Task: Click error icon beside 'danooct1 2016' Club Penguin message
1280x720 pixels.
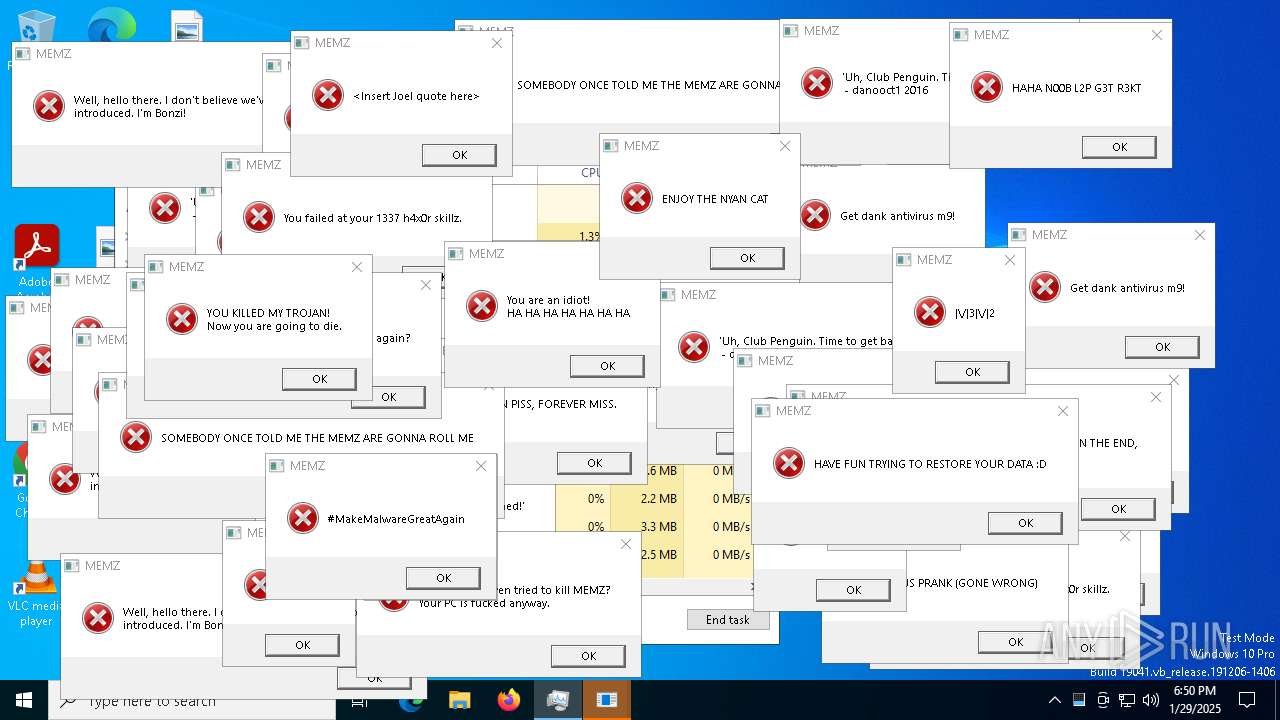Action: click(x=817, y=83)
